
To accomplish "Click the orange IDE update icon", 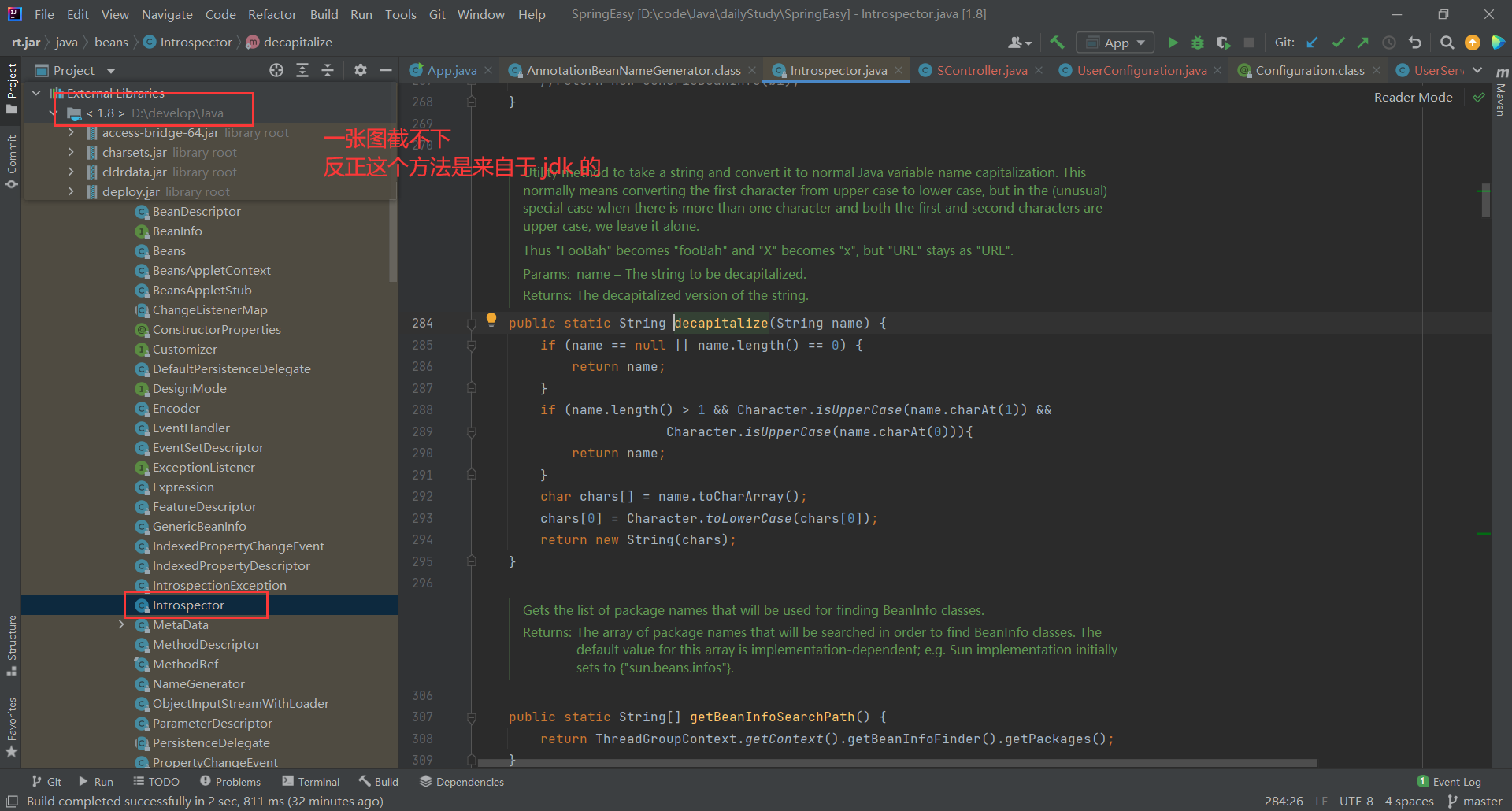I will (1472, 43).
